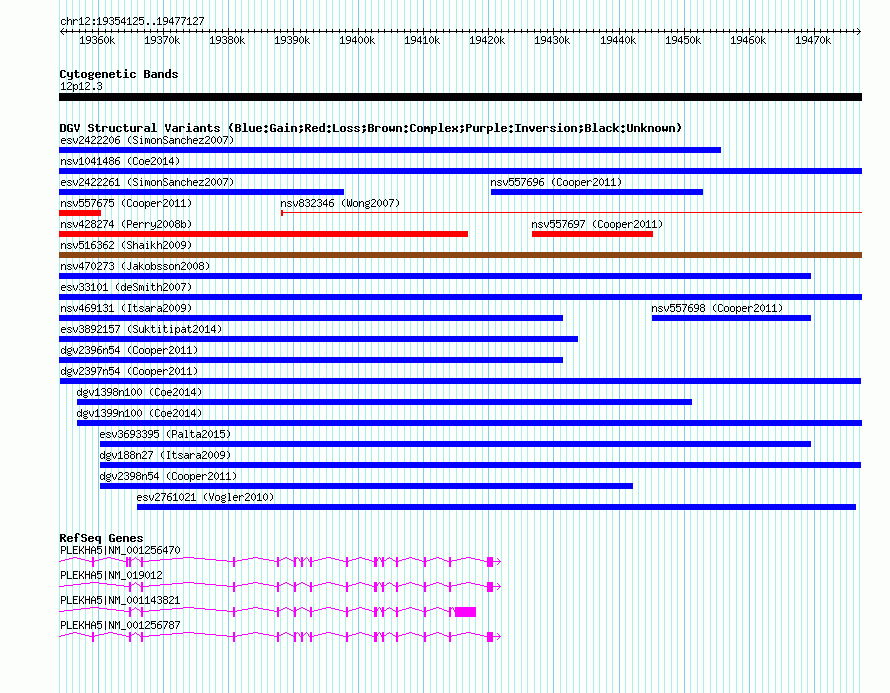Click the 19470k ruler tick label

tap(813, 40)
